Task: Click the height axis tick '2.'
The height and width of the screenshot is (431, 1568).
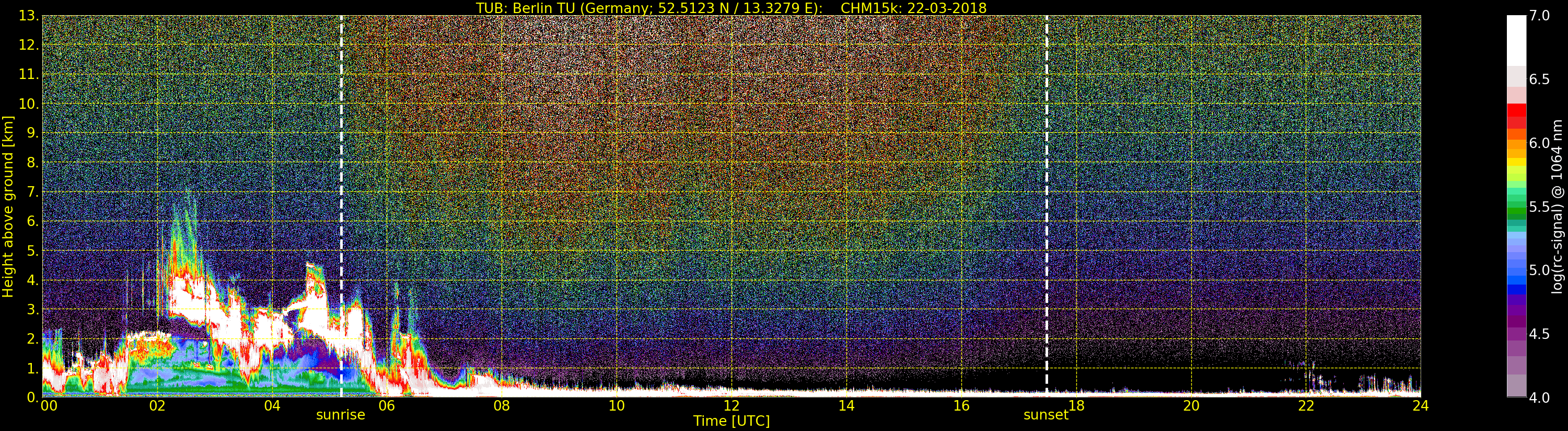Action: [x=32, y=338]
